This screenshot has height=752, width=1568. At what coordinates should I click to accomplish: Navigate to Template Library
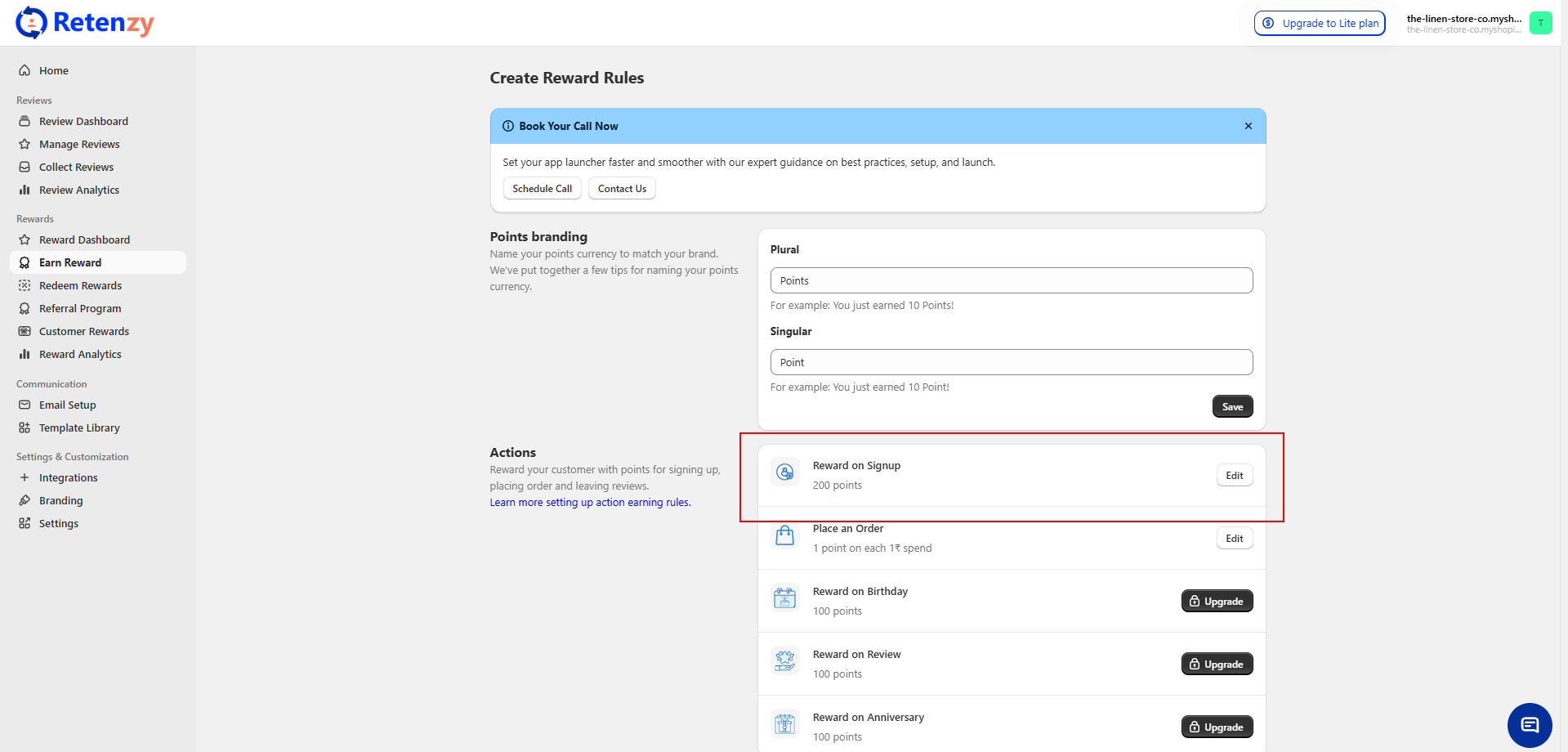point(79,427)
